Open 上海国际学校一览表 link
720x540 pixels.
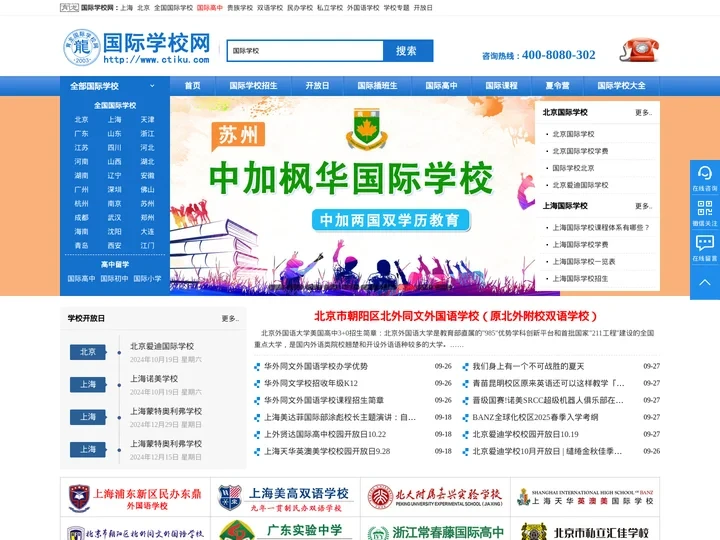pos(584,262)
